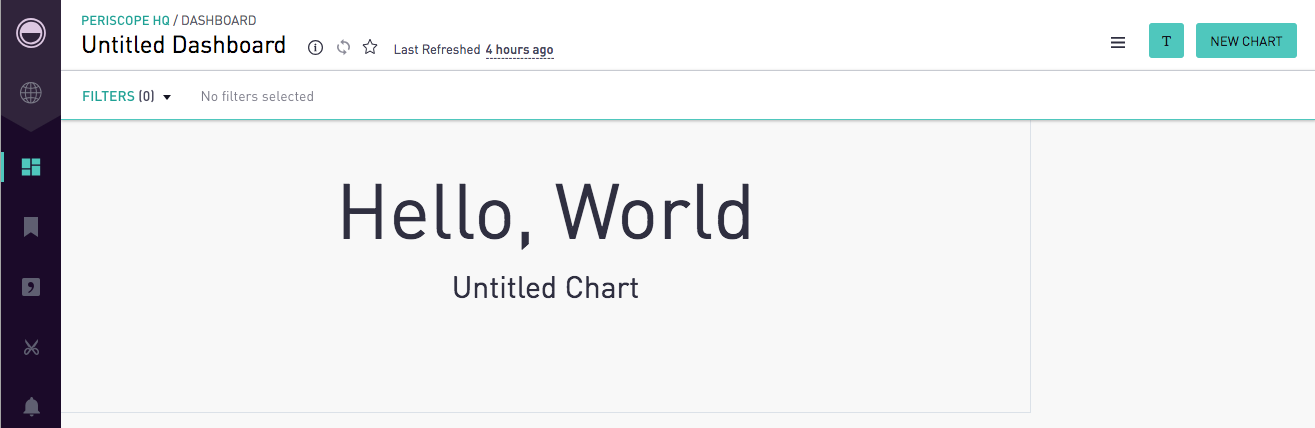1315x428 pixels.
Task: Click the dropdown arrow next to FILTERS
Action: pyautogui.click(x=167, y=97)
